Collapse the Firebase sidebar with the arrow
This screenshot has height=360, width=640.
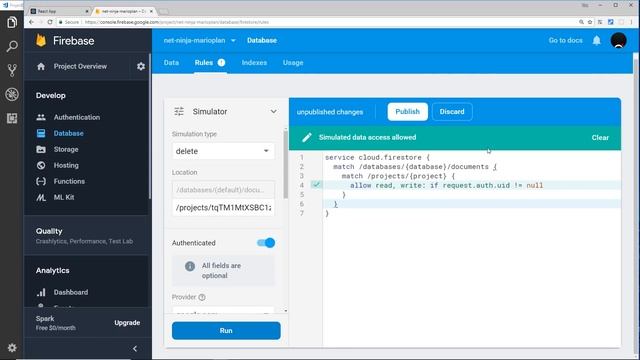click(135, 349)
